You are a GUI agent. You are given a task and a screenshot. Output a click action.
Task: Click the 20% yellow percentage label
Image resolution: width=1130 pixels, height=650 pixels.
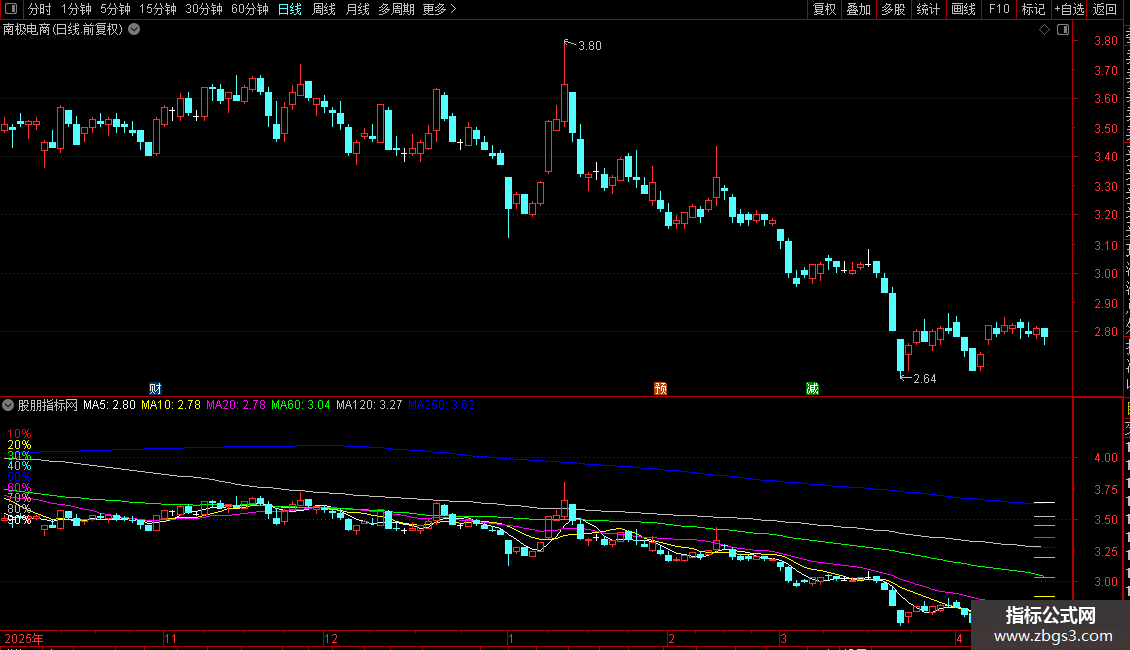click(x=19, y=445)
